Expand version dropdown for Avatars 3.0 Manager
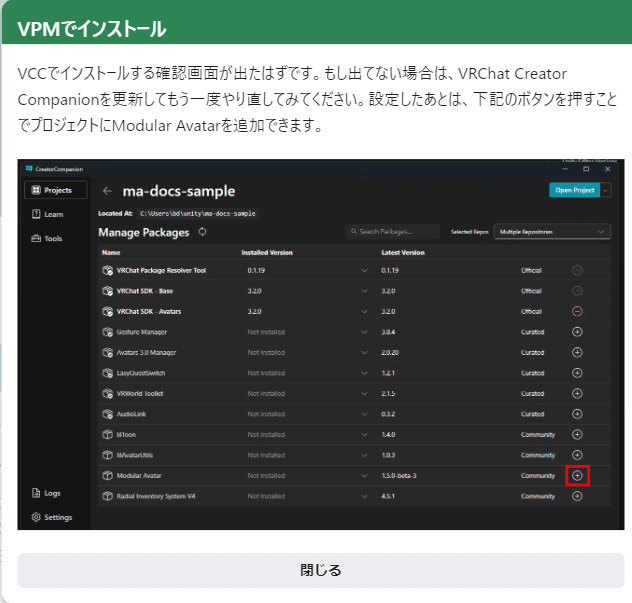Image resolution: width=632 pixels, height=603 pixels. tap(364, 353)
